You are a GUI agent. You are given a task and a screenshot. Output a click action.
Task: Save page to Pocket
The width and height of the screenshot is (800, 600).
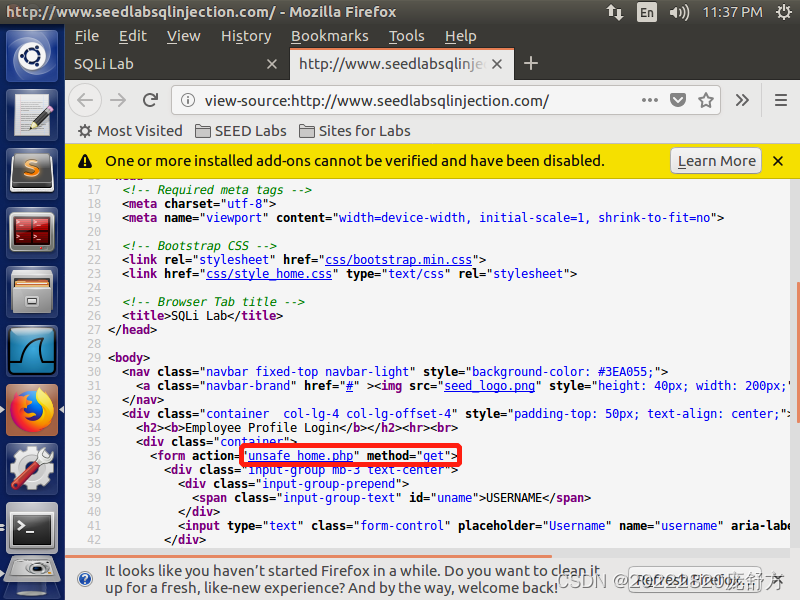pyautogui.click(x=678, y=100)
